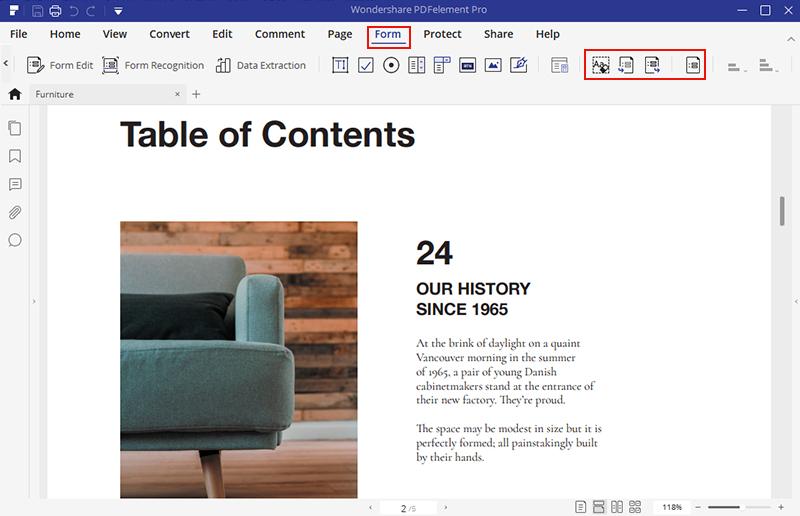Add a radio button form field
This screenshot has width=800, height=516.
pyautogui.click(x=391, y=65)
